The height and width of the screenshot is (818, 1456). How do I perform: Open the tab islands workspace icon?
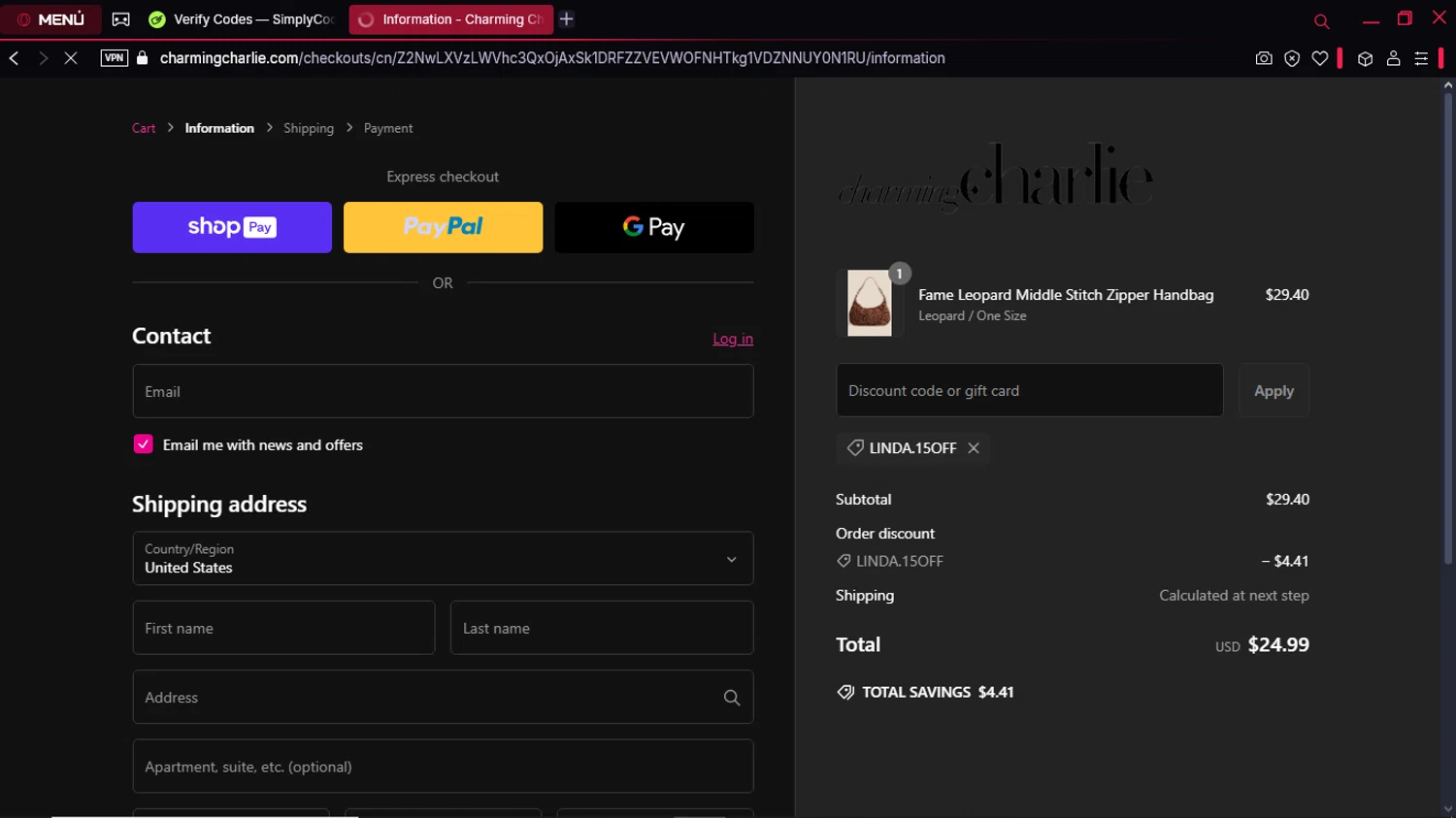click(120, 19)
